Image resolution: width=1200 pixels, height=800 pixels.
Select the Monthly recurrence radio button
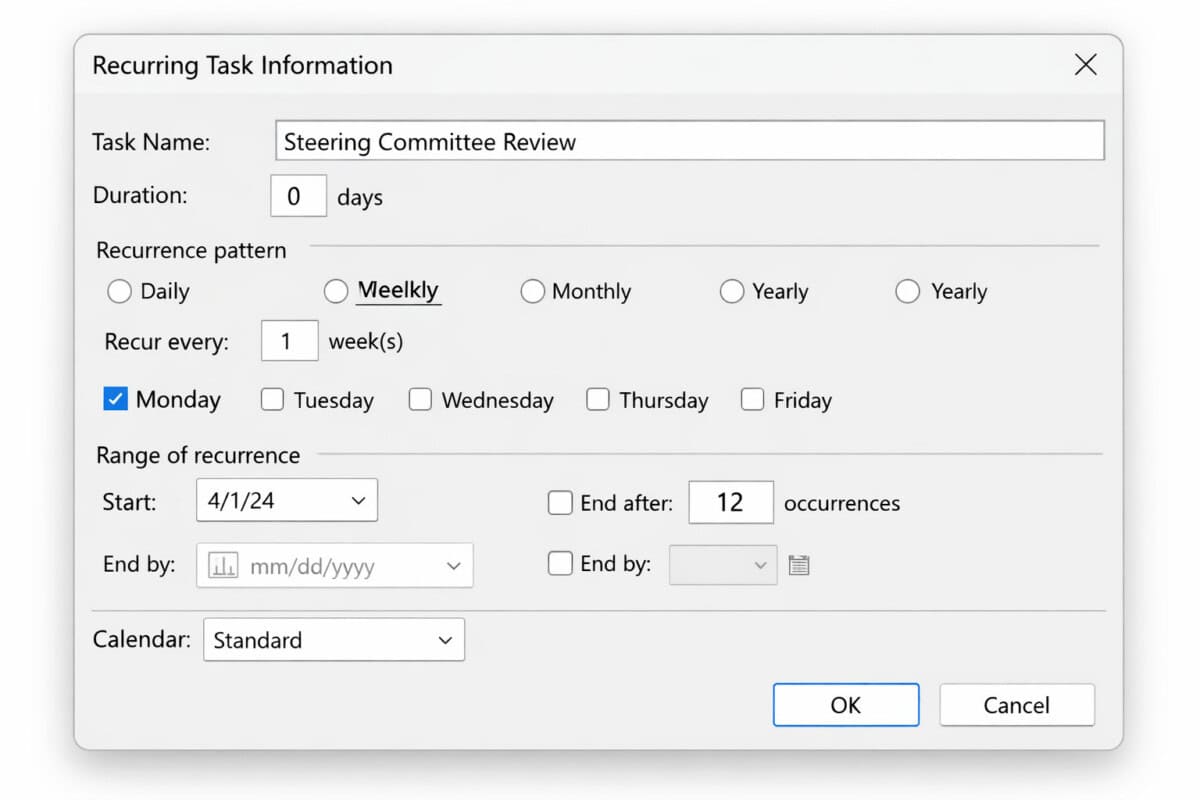click(533, 291)
